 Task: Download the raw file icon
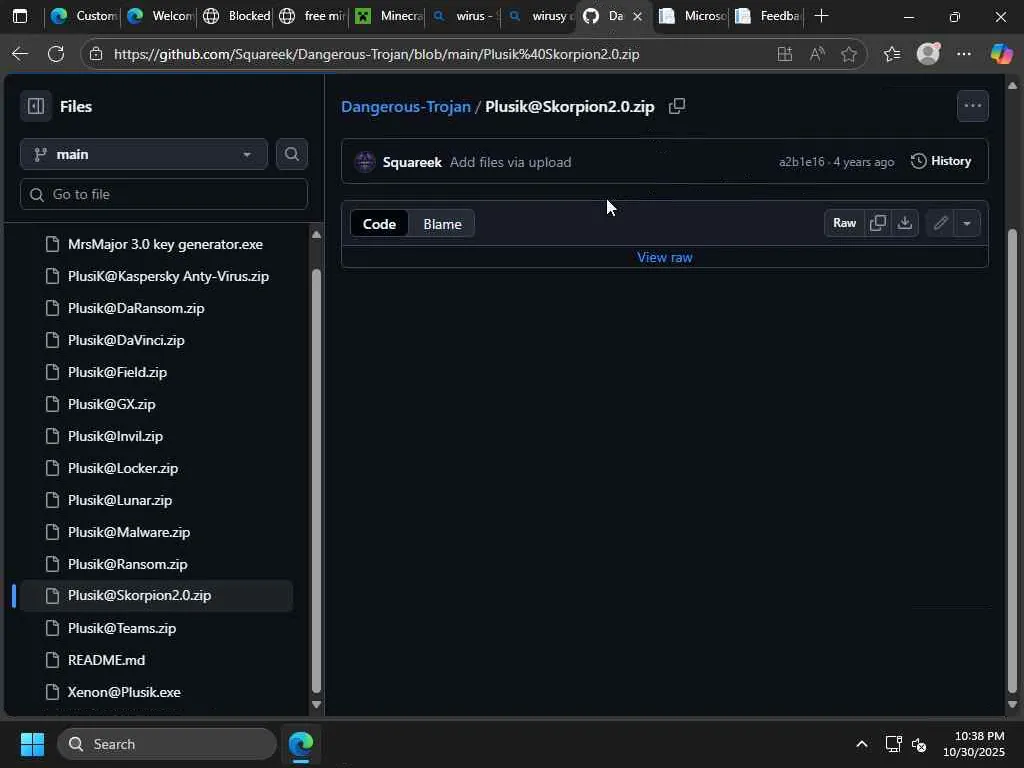(904, 223)
